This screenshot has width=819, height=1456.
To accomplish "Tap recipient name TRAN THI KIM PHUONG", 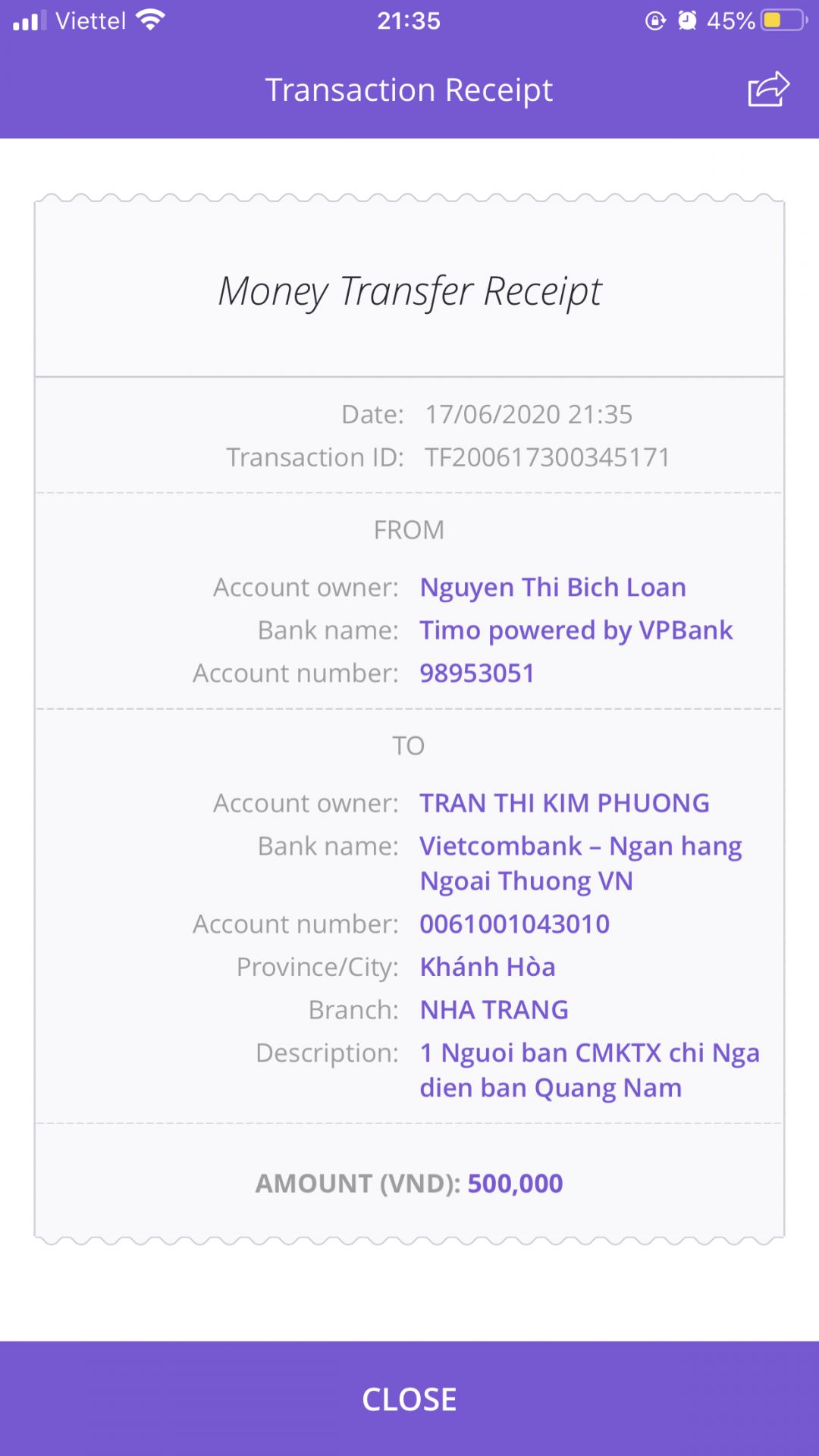I will (x=564, y=803).
